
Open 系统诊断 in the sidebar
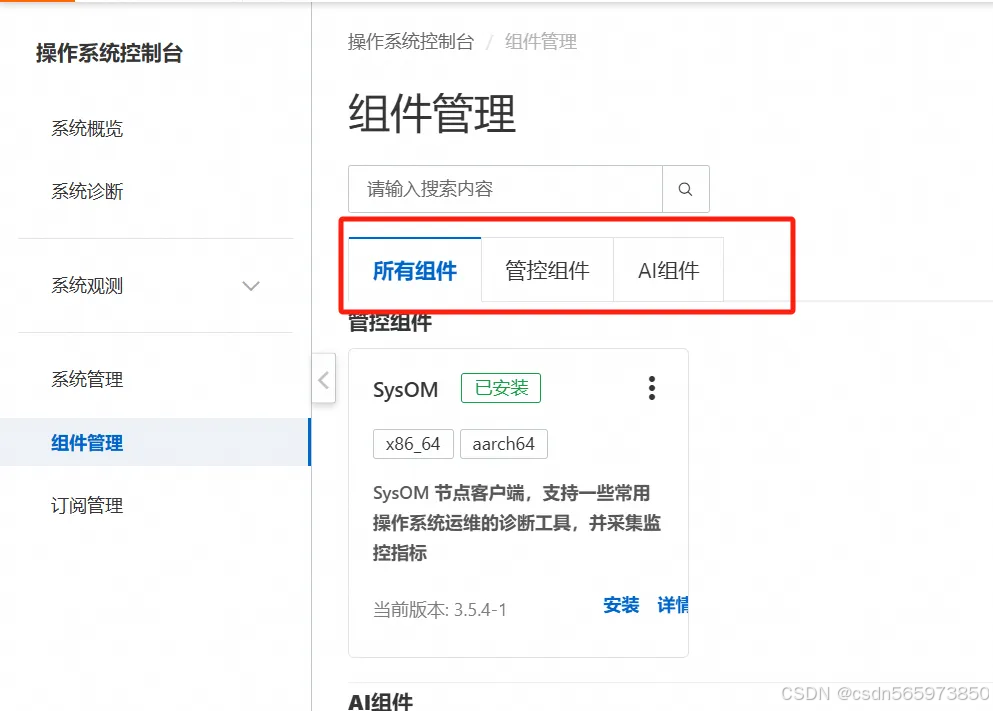[x=87, y=191]
